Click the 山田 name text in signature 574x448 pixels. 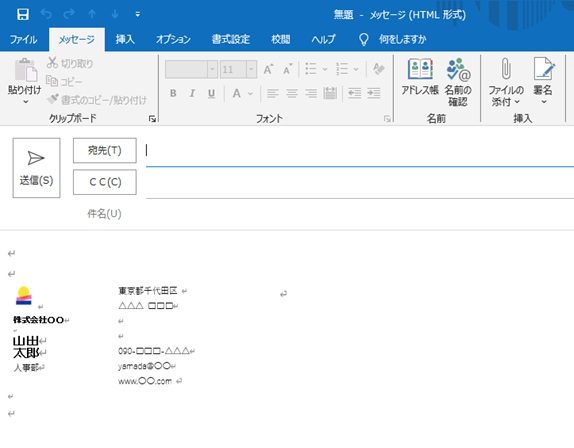click(x=26, y=341)
